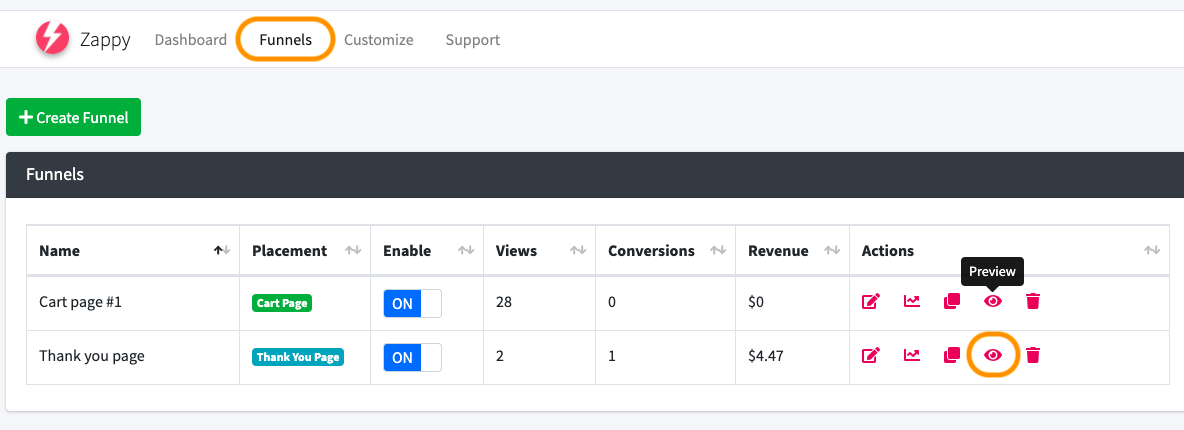1184x430 pixels.
Task: Click the Create Funnel button
Action: (x=74, y=117)
